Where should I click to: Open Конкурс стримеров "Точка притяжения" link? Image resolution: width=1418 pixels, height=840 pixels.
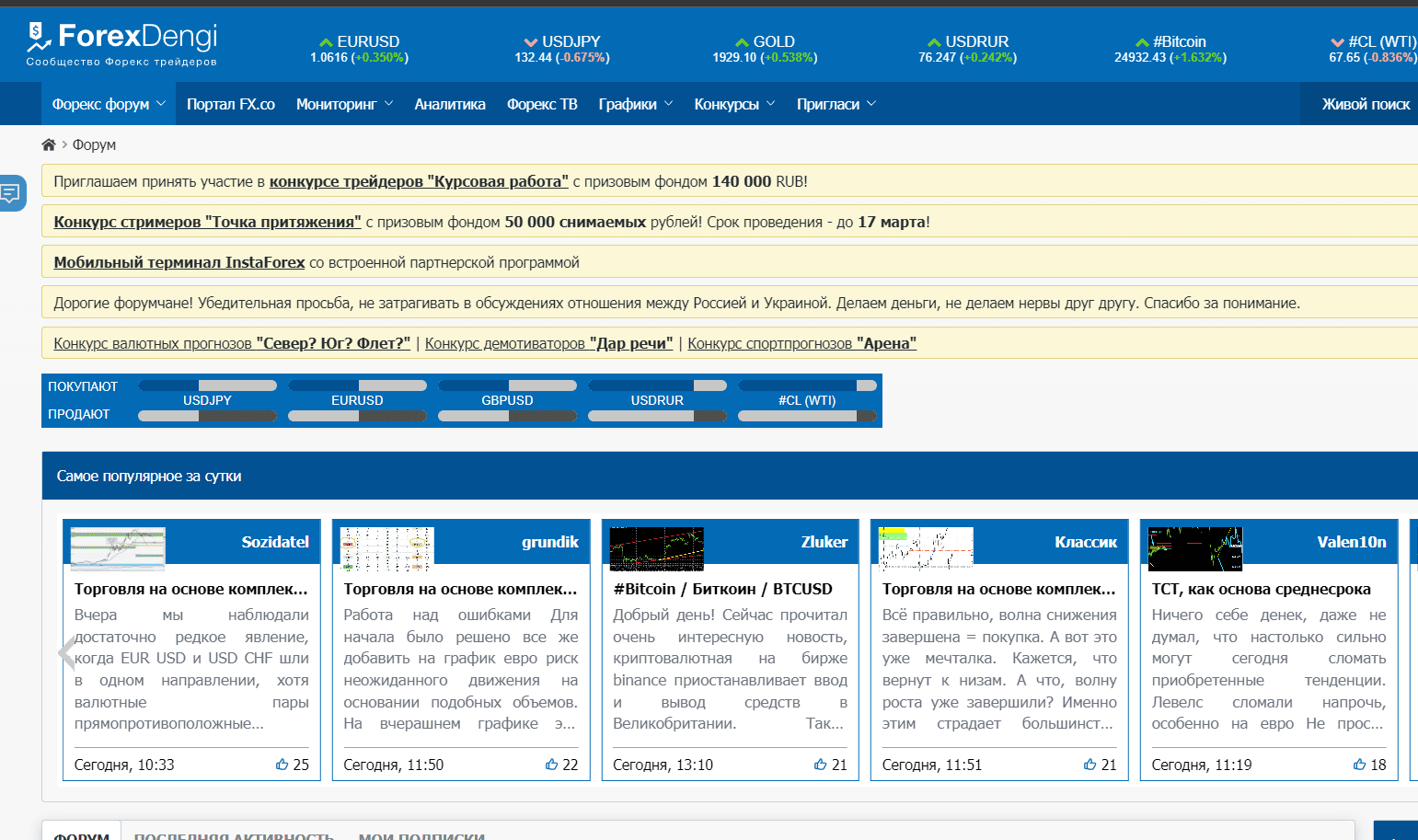(207, 222)
